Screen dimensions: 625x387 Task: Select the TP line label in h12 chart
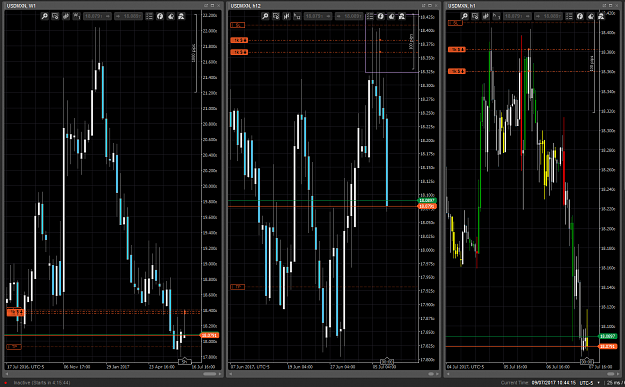238,287
